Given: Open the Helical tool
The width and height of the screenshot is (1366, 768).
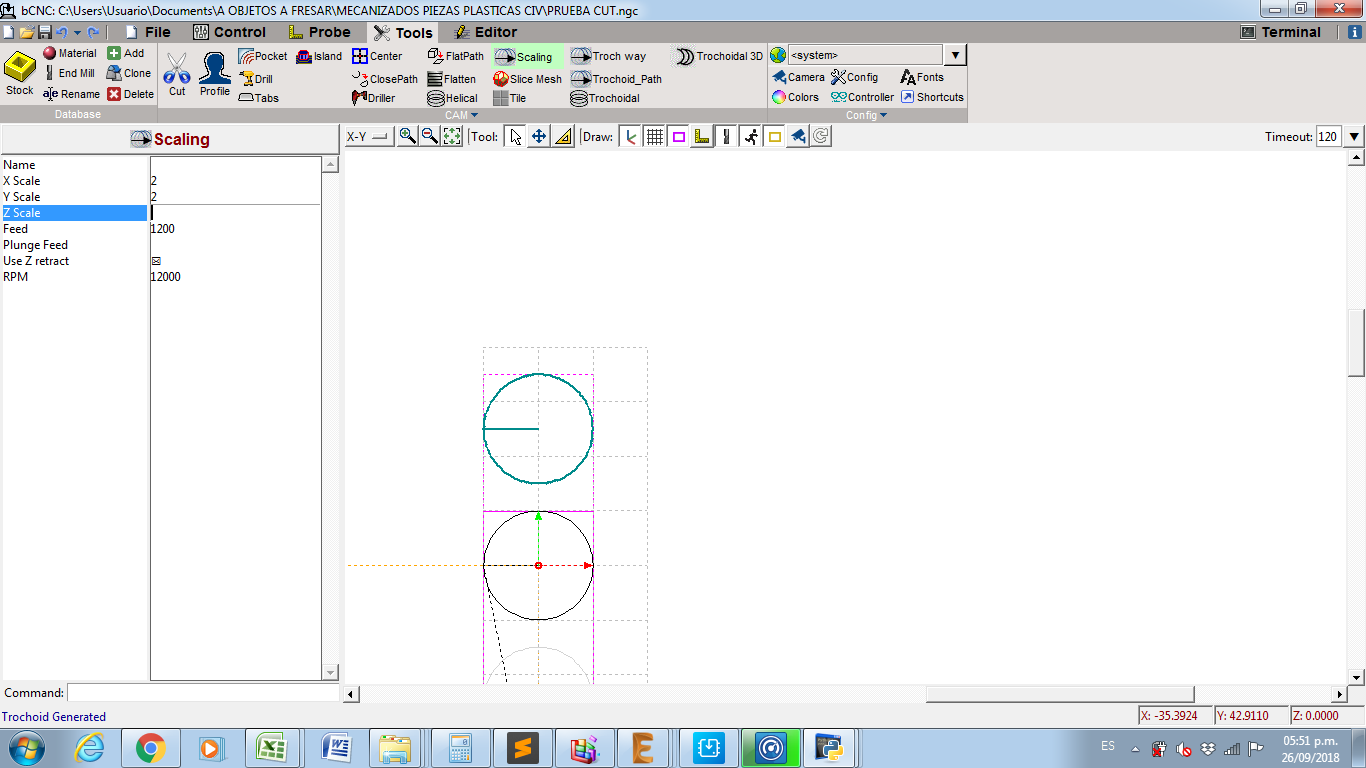Looking at the screenshot, I should (452, 98).
